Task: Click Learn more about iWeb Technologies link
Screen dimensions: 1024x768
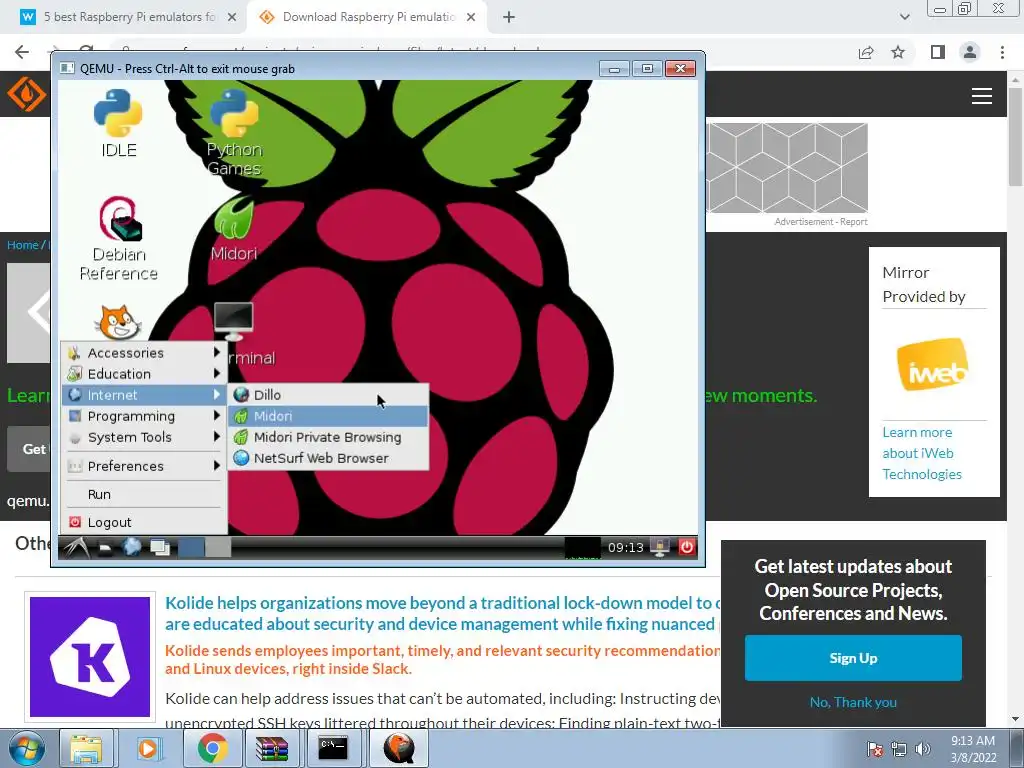Action: pyautogui.click(x=921, y=453)
